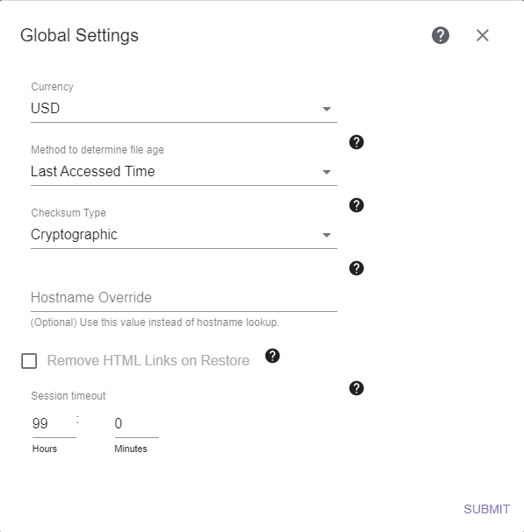Click the session timeout Minutes field
The height and width of the screenshot is (532, 524).
136,424
